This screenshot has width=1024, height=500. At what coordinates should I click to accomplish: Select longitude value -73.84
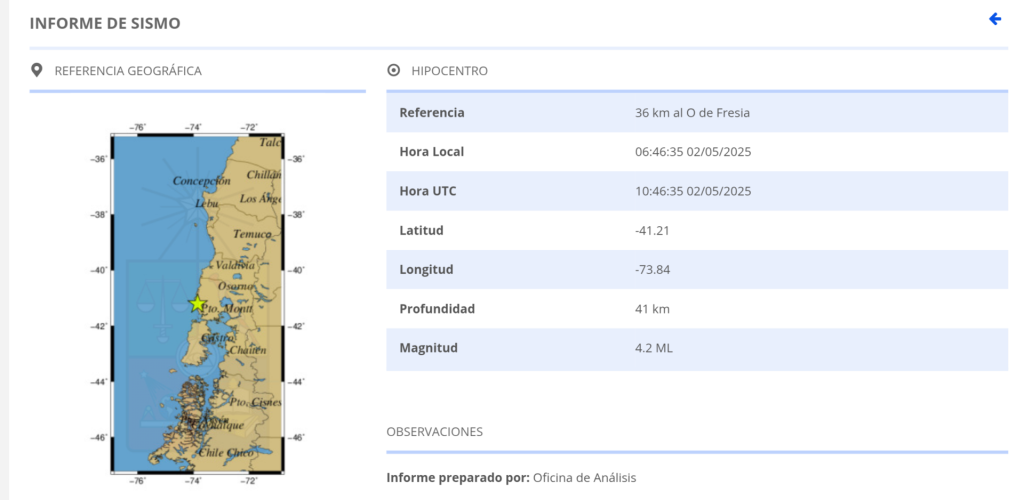(x=652, y=270)
